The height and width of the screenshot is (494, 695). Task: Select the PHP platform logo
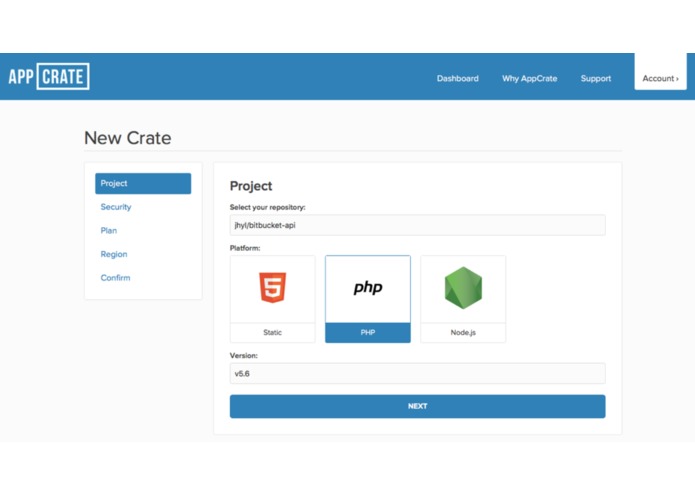coord(368,288)
